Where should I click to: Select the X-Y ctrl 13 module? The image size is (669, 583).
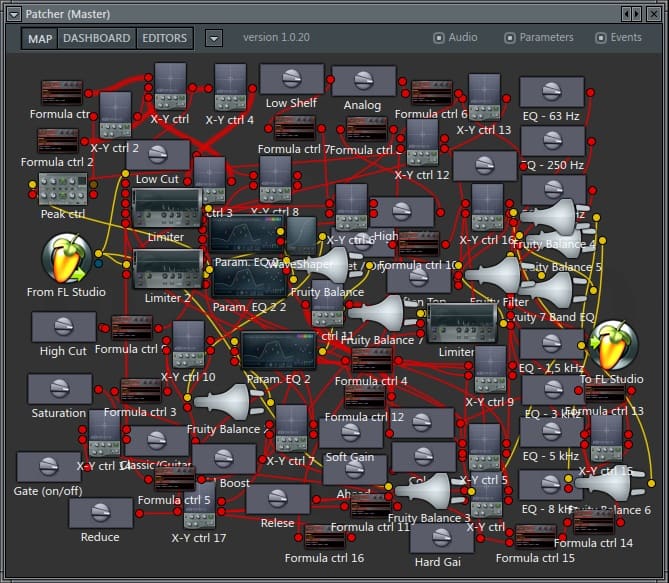tap(484, 97)
